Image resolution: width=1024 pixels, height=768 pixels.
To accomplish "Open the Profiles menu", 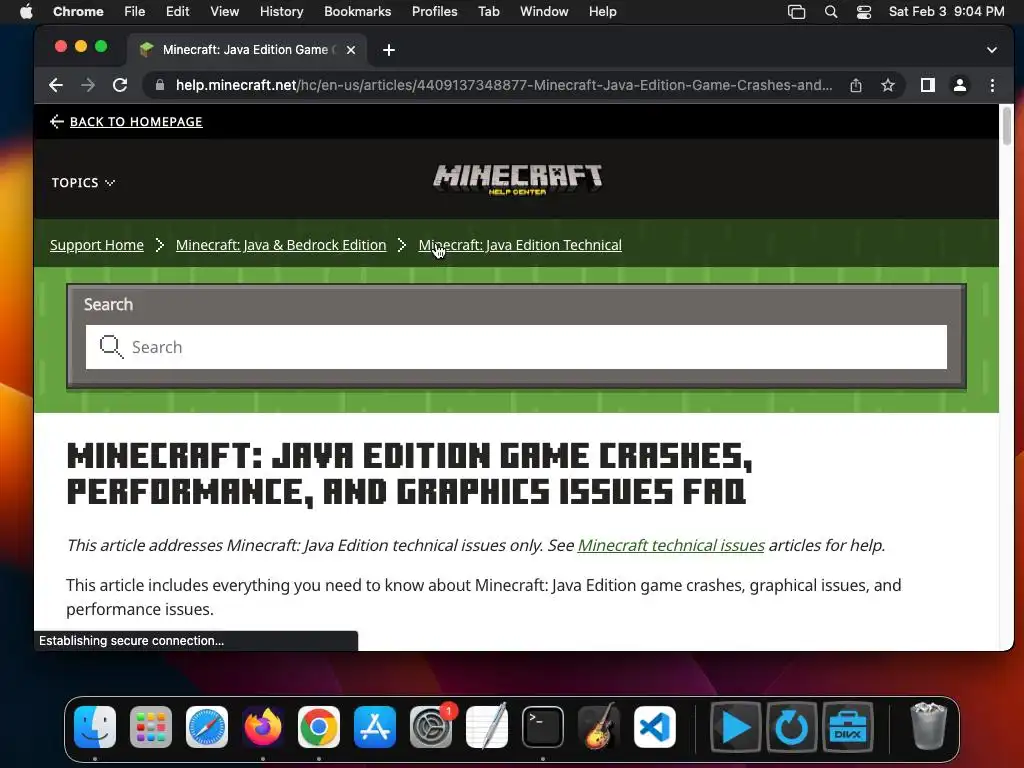I will tap(434, 12).
